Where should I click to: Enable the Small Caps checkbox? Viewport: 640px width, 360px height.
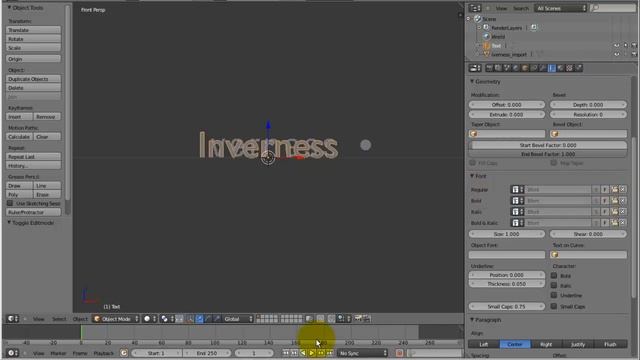point(554,306)
